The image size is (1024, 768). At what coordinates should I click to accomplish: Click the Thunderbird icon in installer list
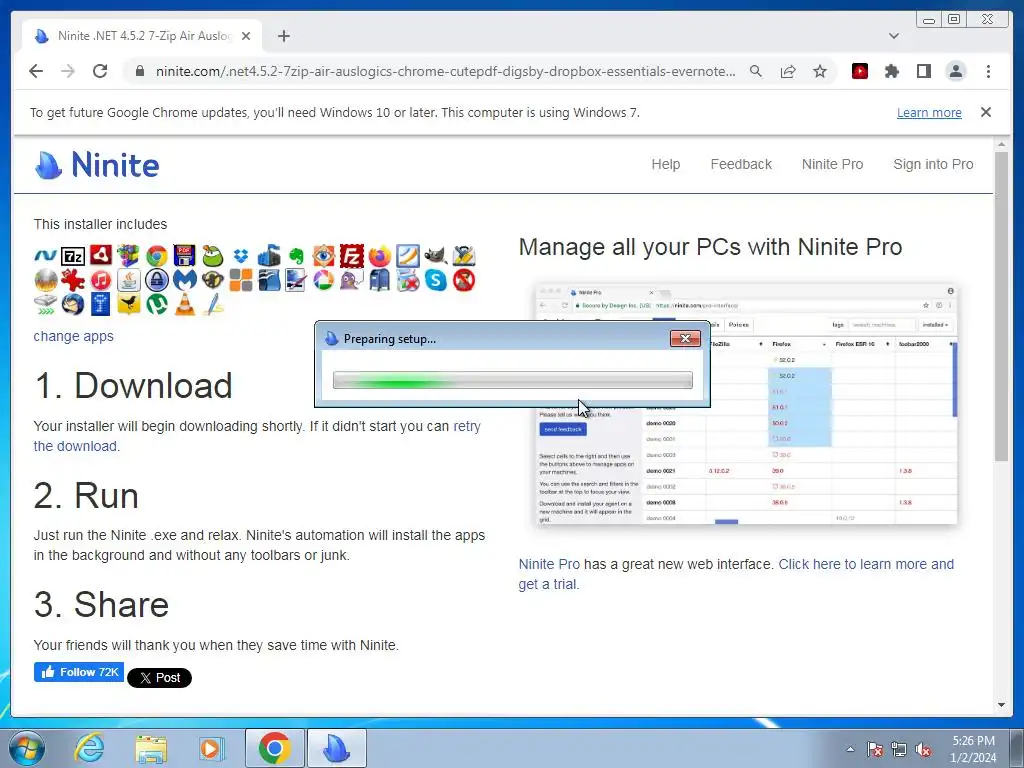point(73,304)
